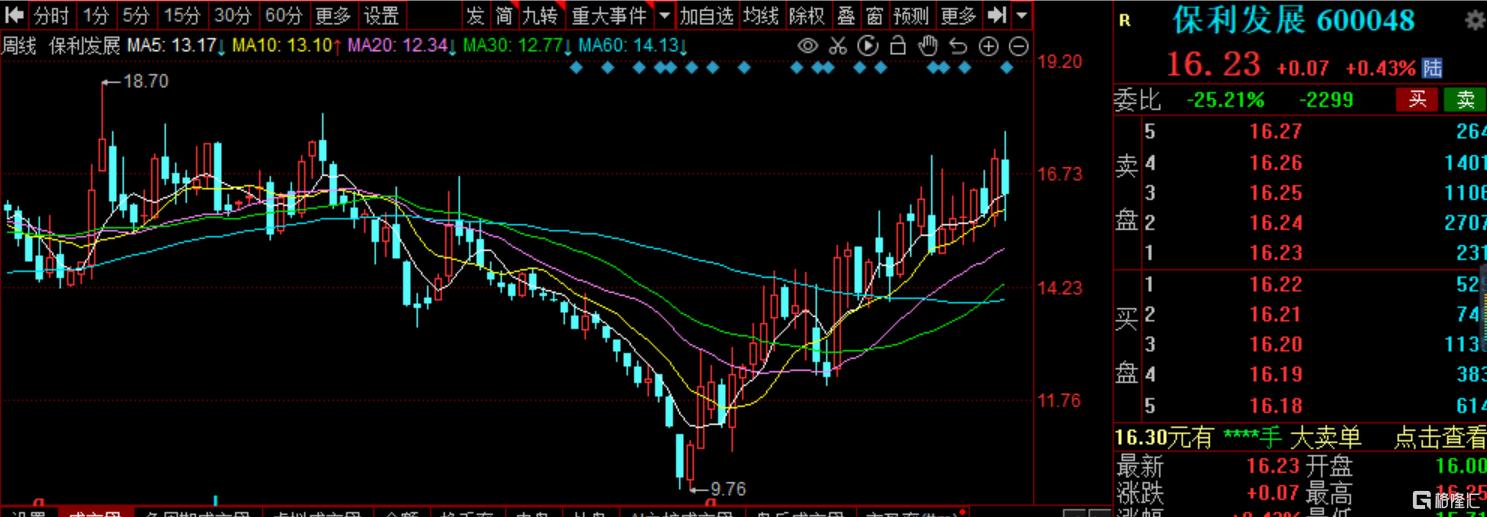Expand the dropdown arrow beside 重大事件

pos(665,15)
